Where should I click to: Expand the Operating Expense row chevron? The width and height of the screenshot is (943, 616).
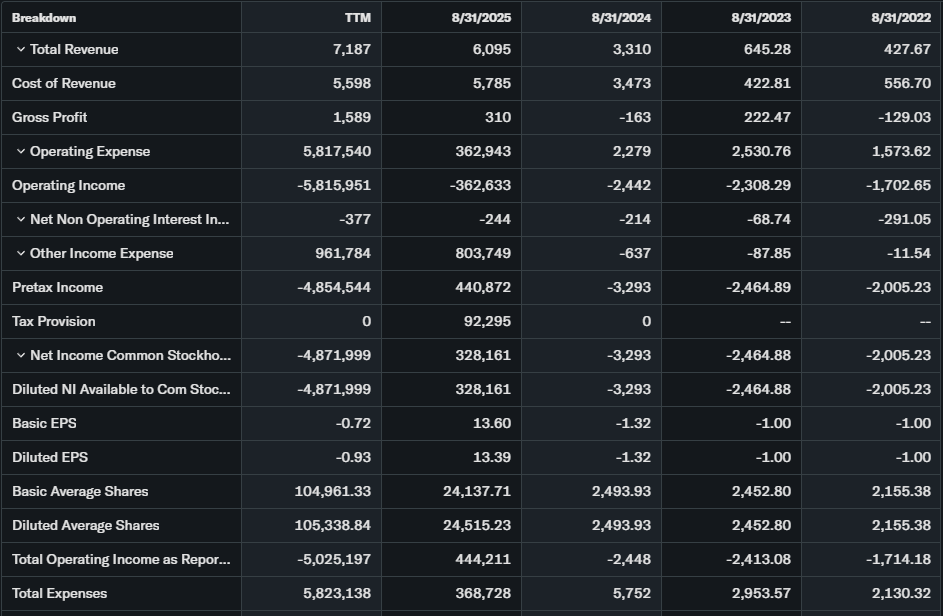point(20,152)
